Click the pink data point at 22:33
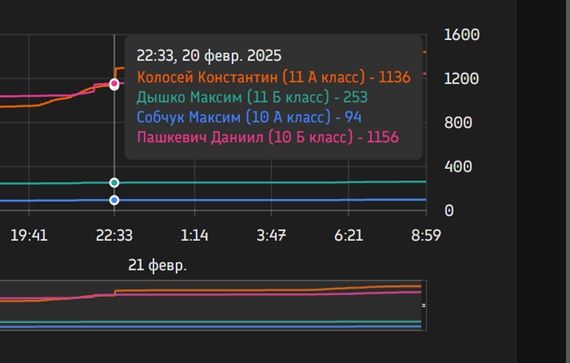570x363 pixels. [x=114, y=84]
